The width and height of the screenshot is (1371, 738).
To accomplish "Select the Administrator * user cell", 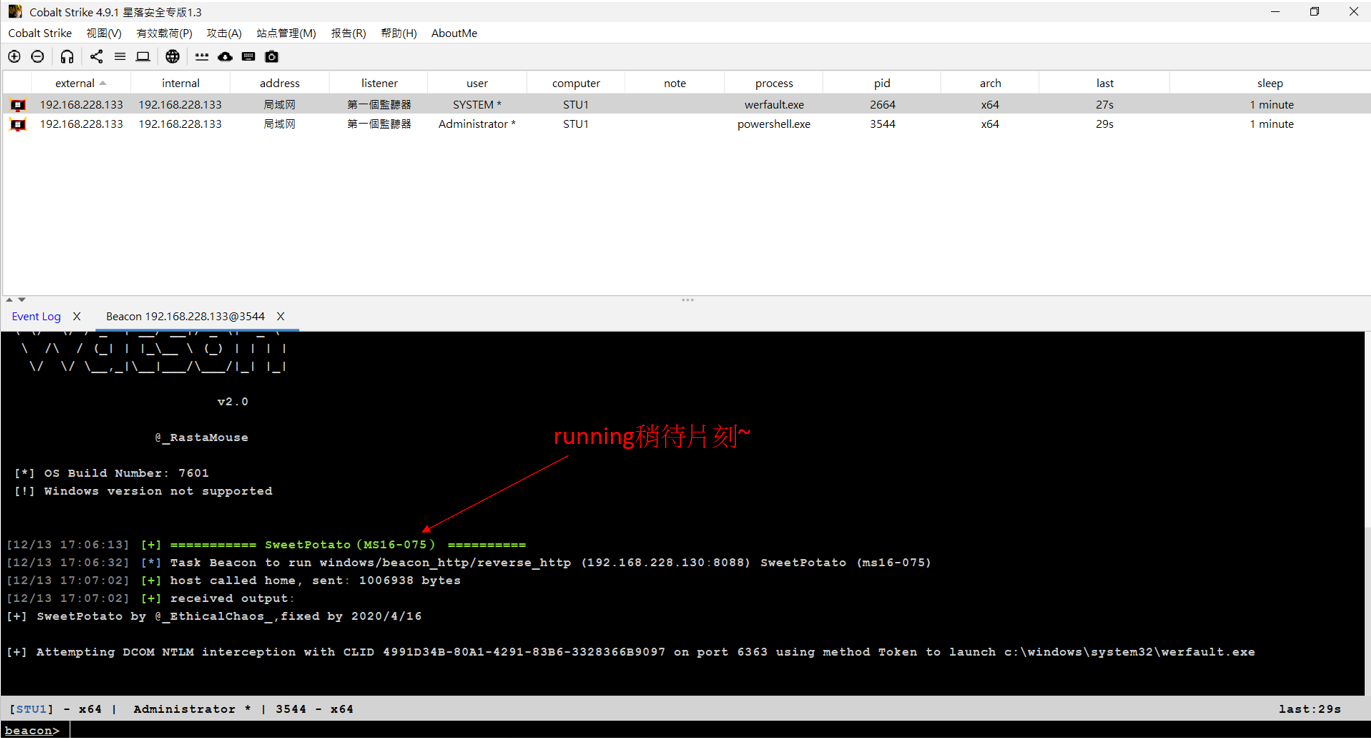I will point(477,124).
